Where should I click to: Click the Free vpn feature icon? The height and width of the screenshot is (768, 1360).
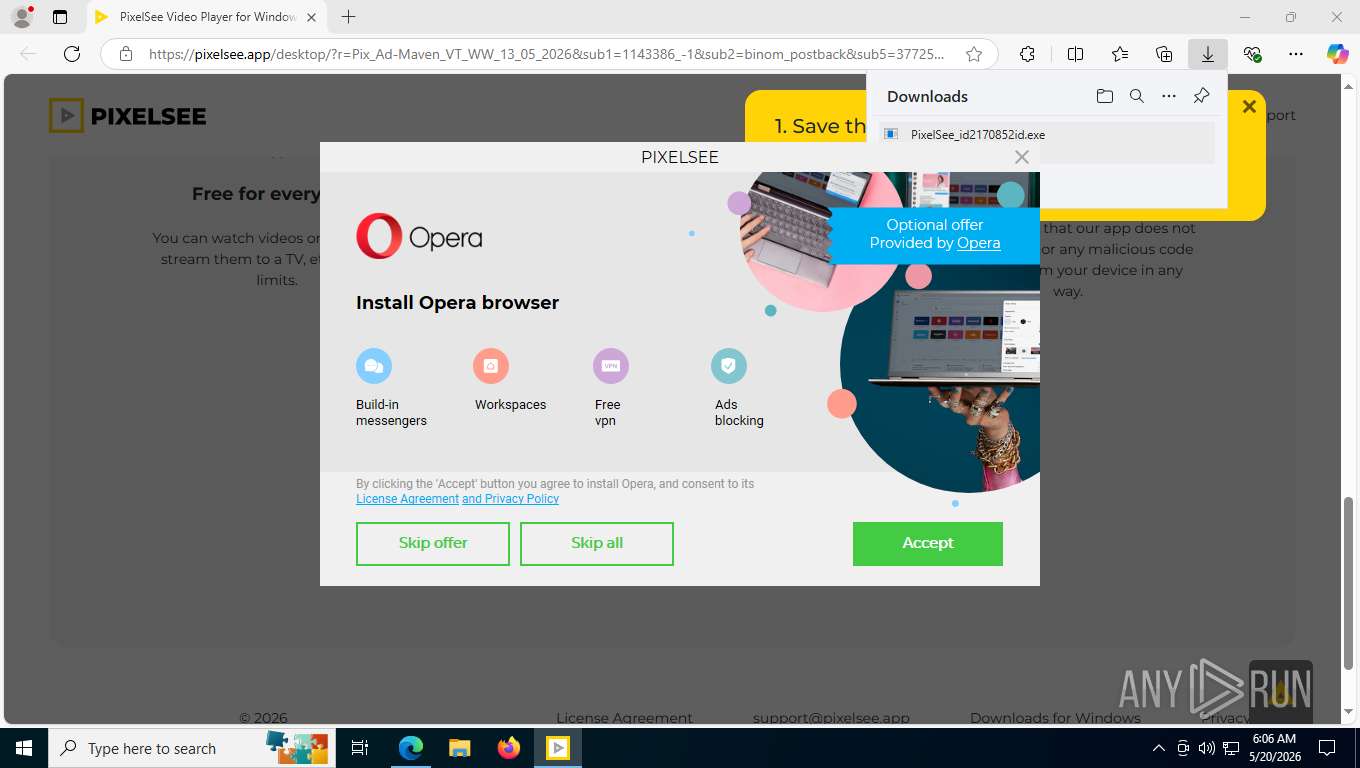coord(611,366)
